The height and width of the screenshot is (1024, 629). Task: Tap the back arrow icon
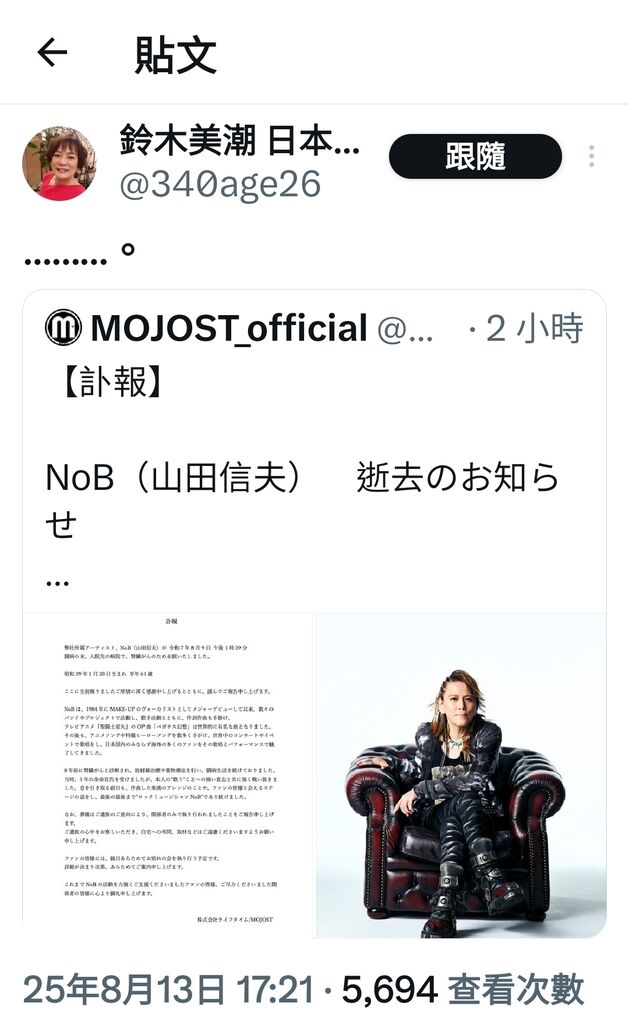[x=52, y=53]
